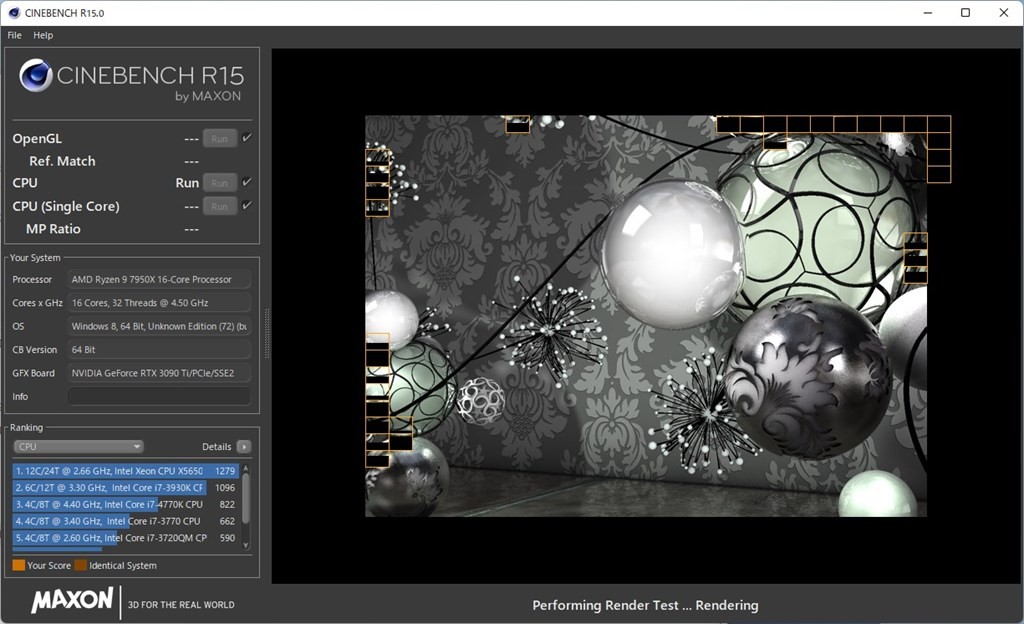Click the brown Identical System legend swatch
Screen dimensions: 1024x624
point(80,566)
